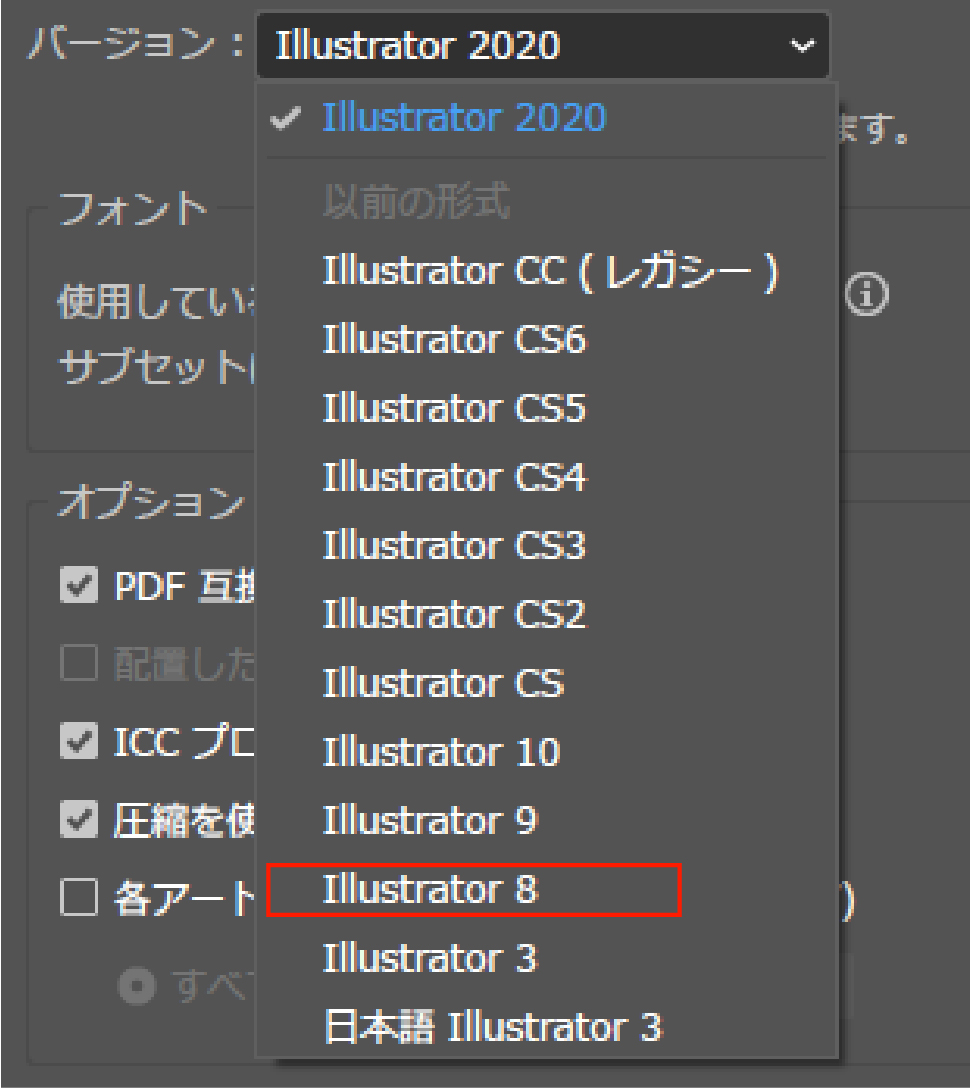Choose the Illustrator CS4 option

point(454,477)
